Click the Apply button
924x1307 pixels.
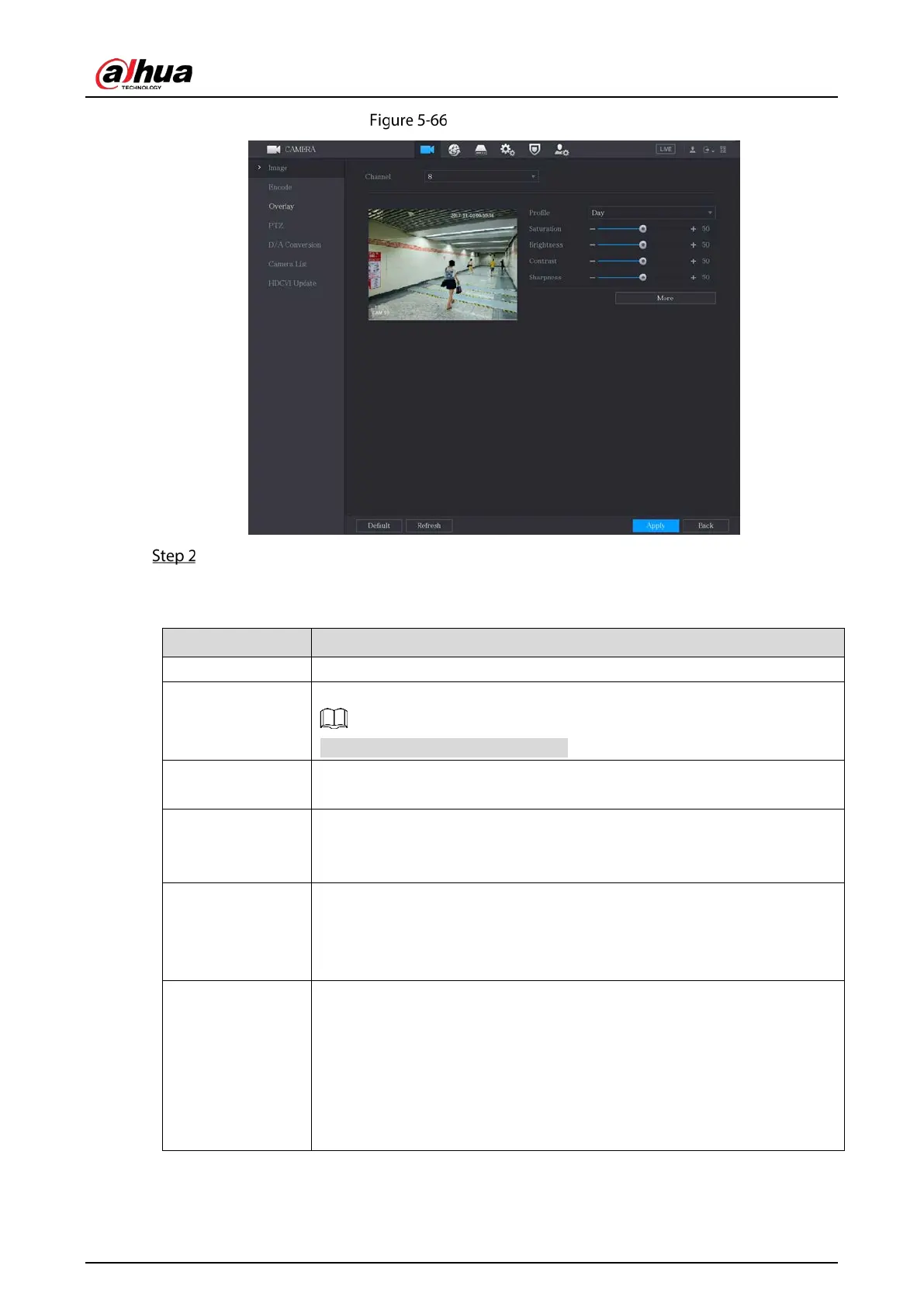[x=656, y=526]
